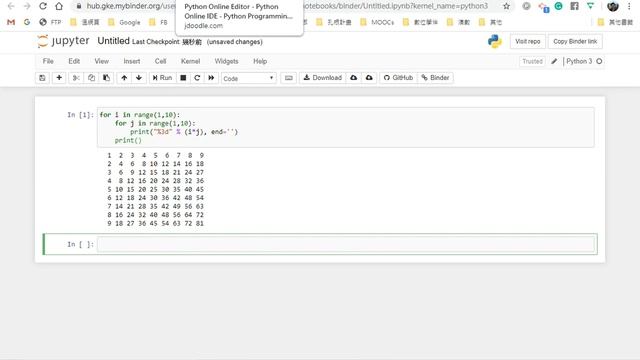Rename the notebook title Untitled

113,41
